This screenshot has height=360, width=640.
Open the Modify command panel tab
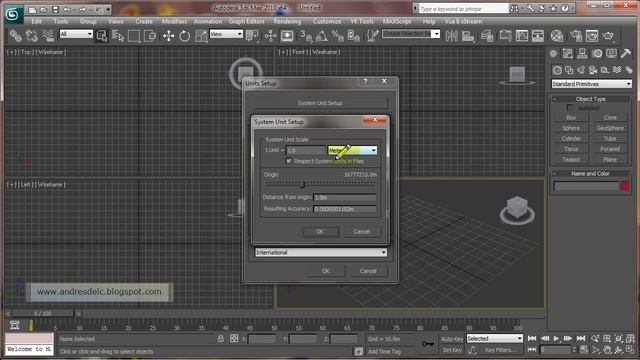(568, 53)
